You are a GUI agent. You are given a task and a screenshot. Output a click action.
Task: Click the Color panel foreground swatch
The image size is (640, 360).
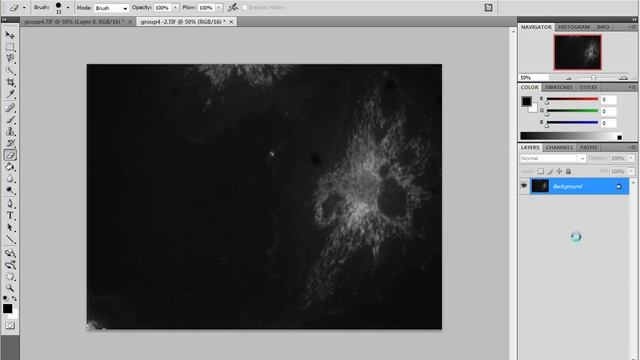526,101
